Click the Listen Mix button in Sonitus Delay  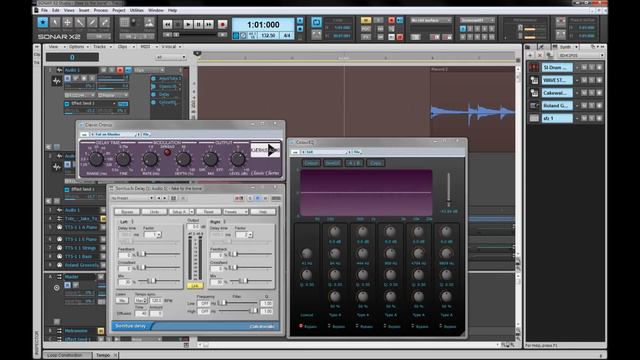pyautogui.click(x=122, y=300)
